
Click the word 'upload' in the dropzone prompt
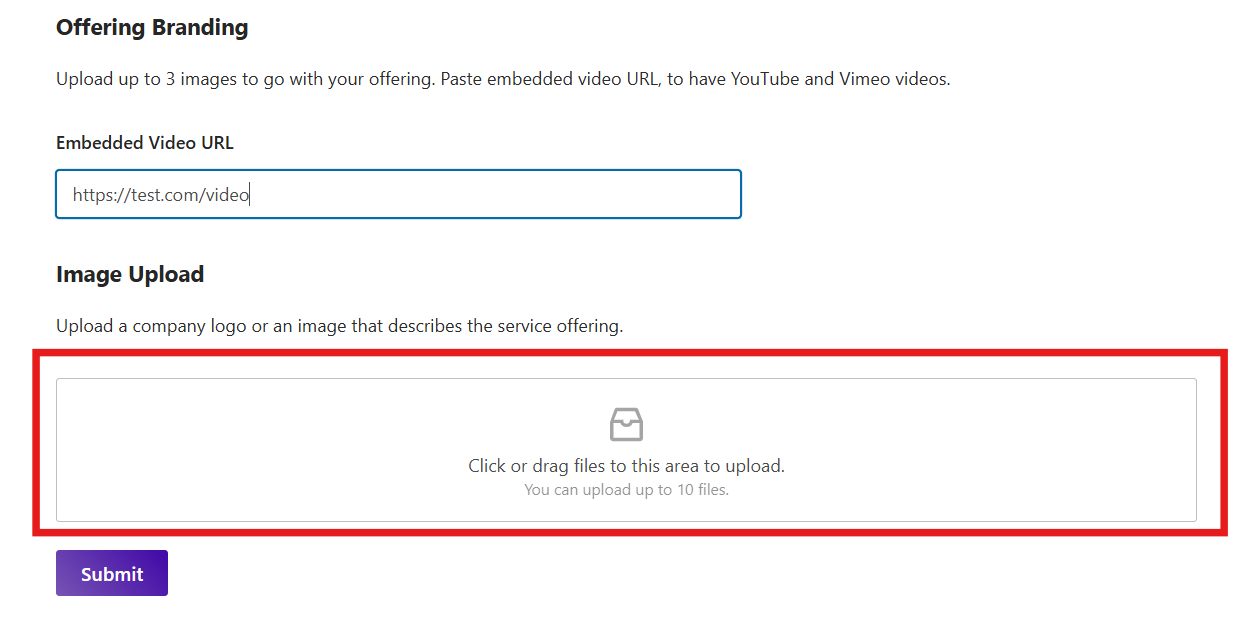pos(755,466)
